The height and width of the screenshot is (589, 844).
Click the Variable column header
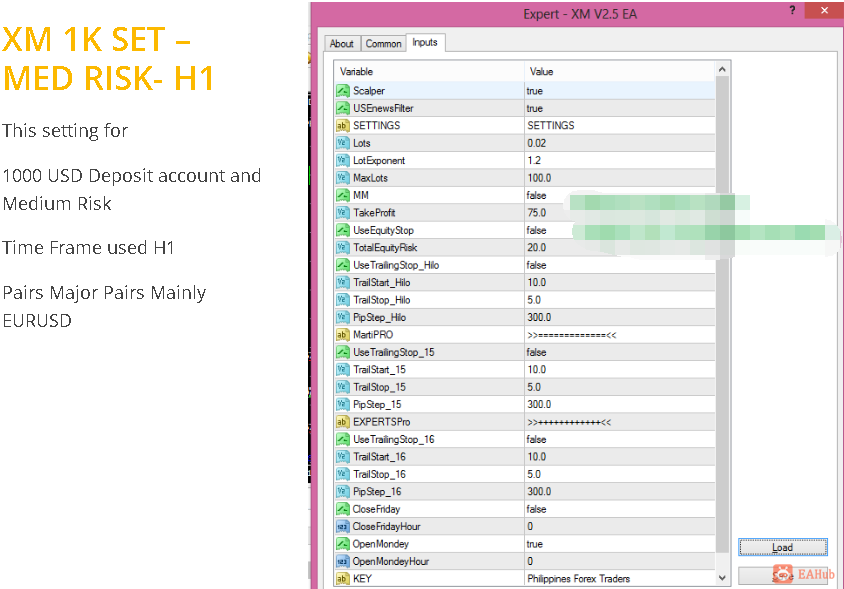(x=430, y=72)
